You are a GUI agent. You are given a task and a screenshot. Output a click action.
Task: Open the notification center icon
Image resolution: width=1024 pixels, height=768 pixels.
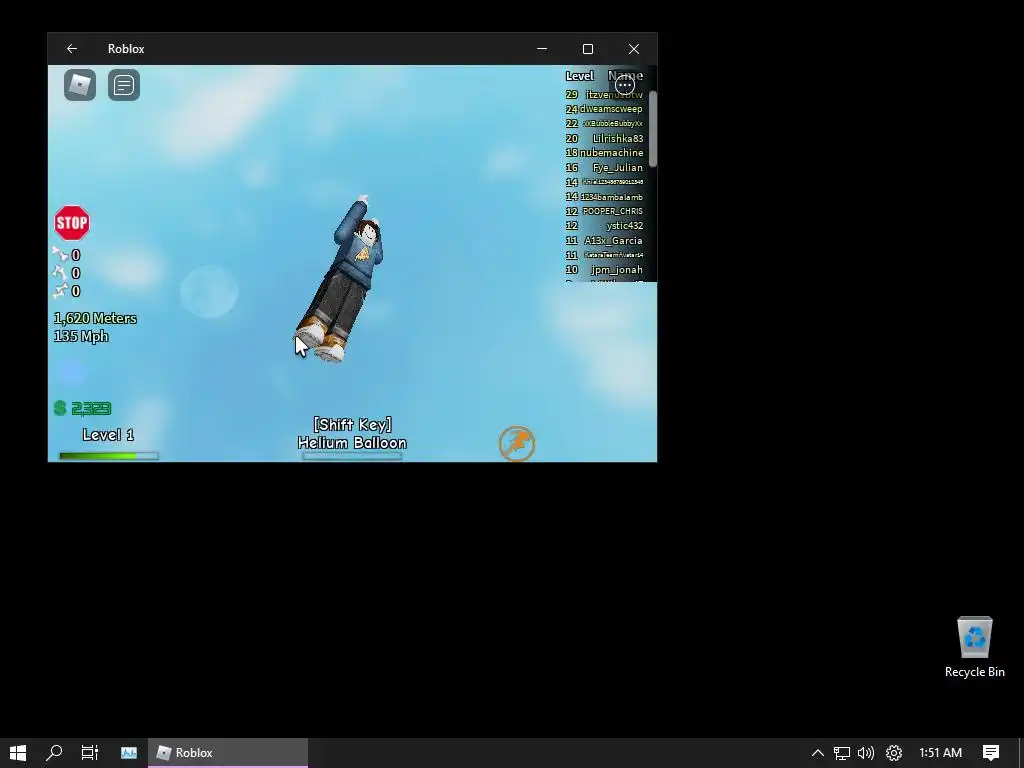(x=991, y=752)
